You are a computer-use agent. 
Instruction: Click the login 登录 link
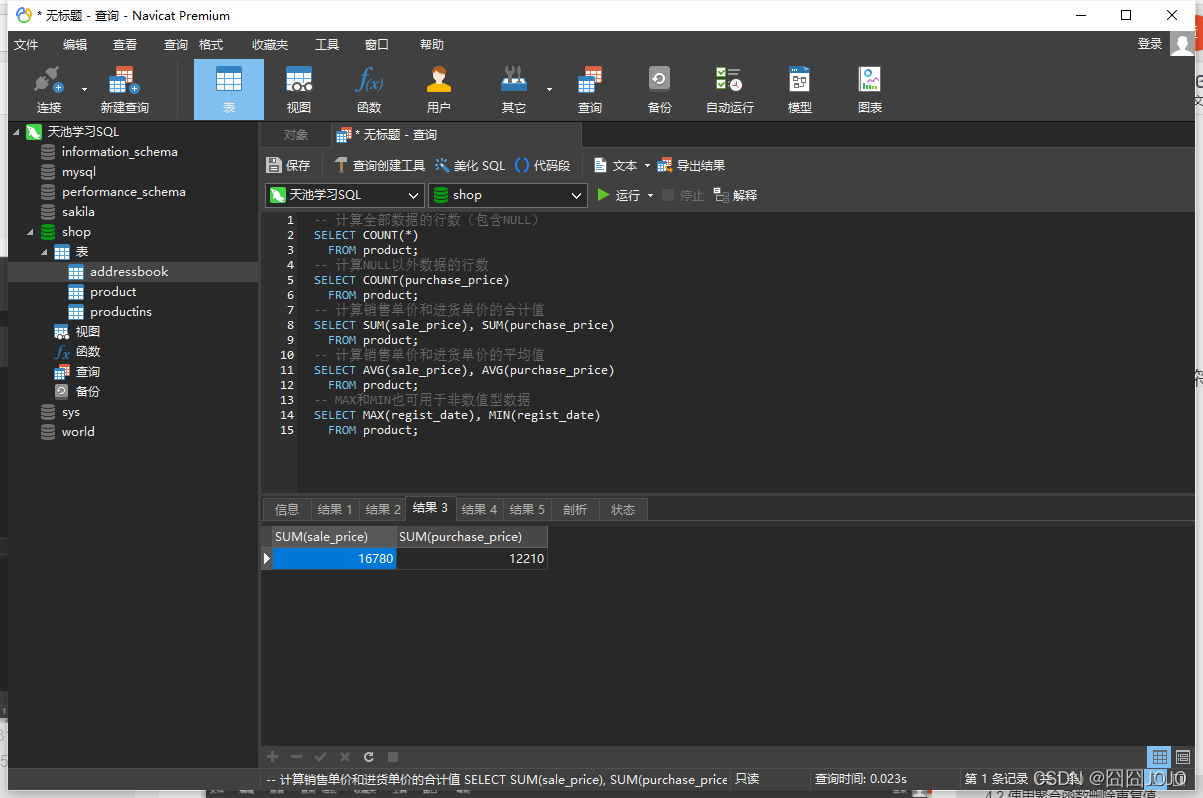click(1150, 44)
